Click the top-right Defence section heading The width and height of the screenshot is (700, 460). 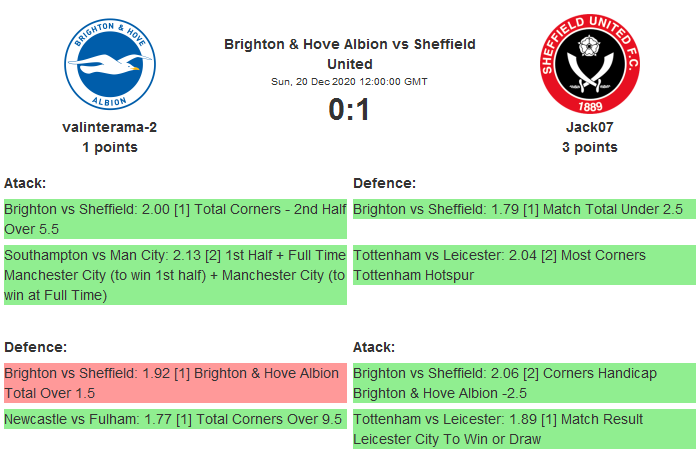click(384, 183)
